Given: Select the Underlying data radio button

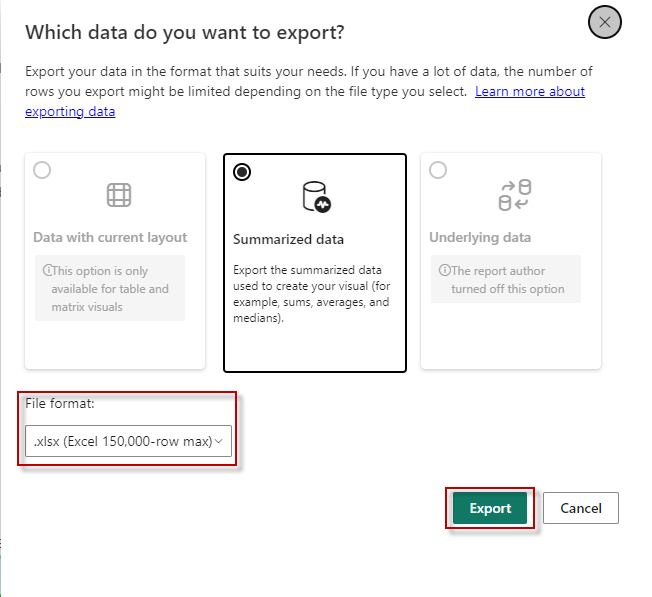Looking at the screenshot, I should click(438, 171).
